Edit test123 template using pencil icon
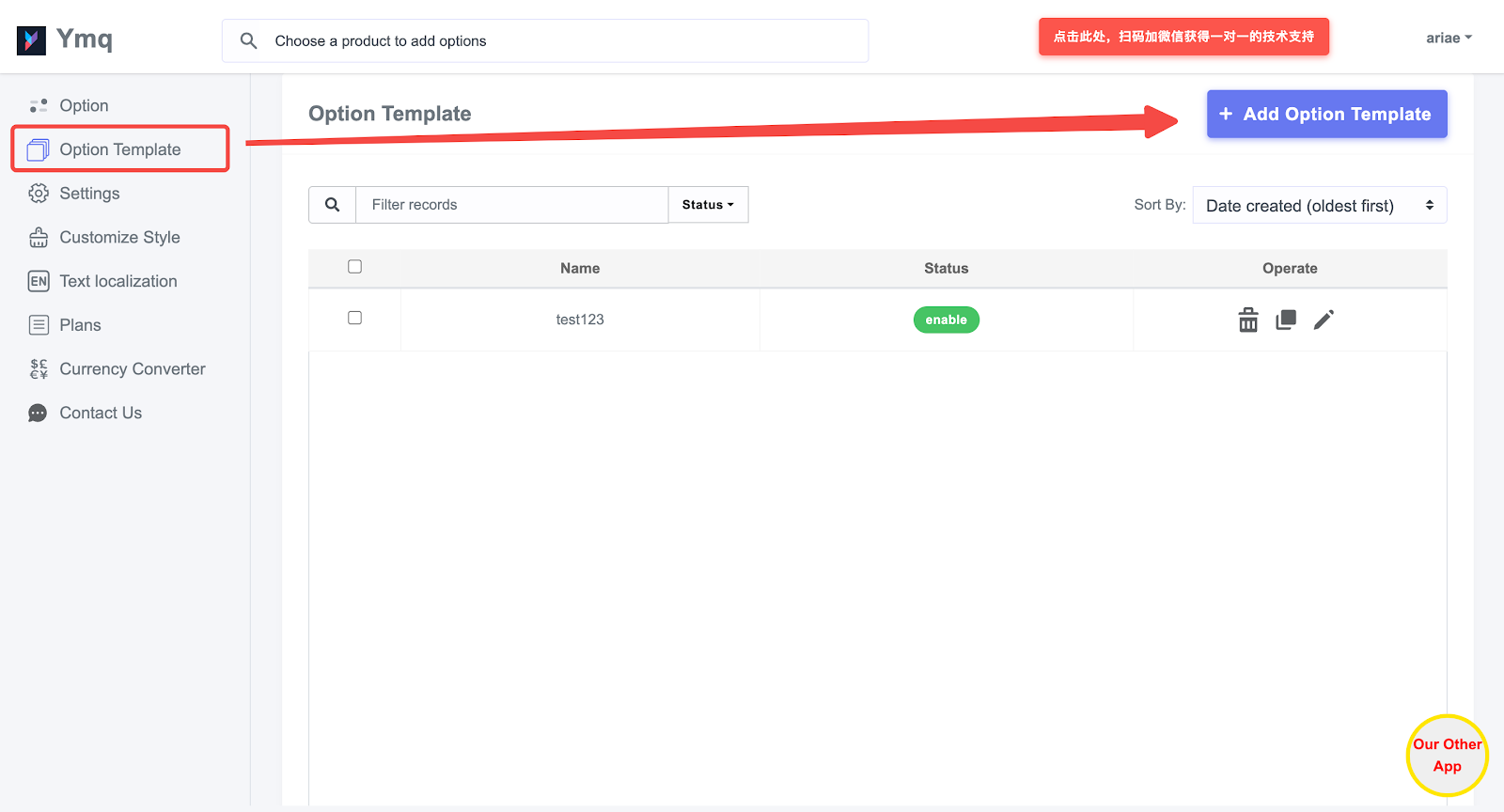The image size is (1504, 812). 1324,320
